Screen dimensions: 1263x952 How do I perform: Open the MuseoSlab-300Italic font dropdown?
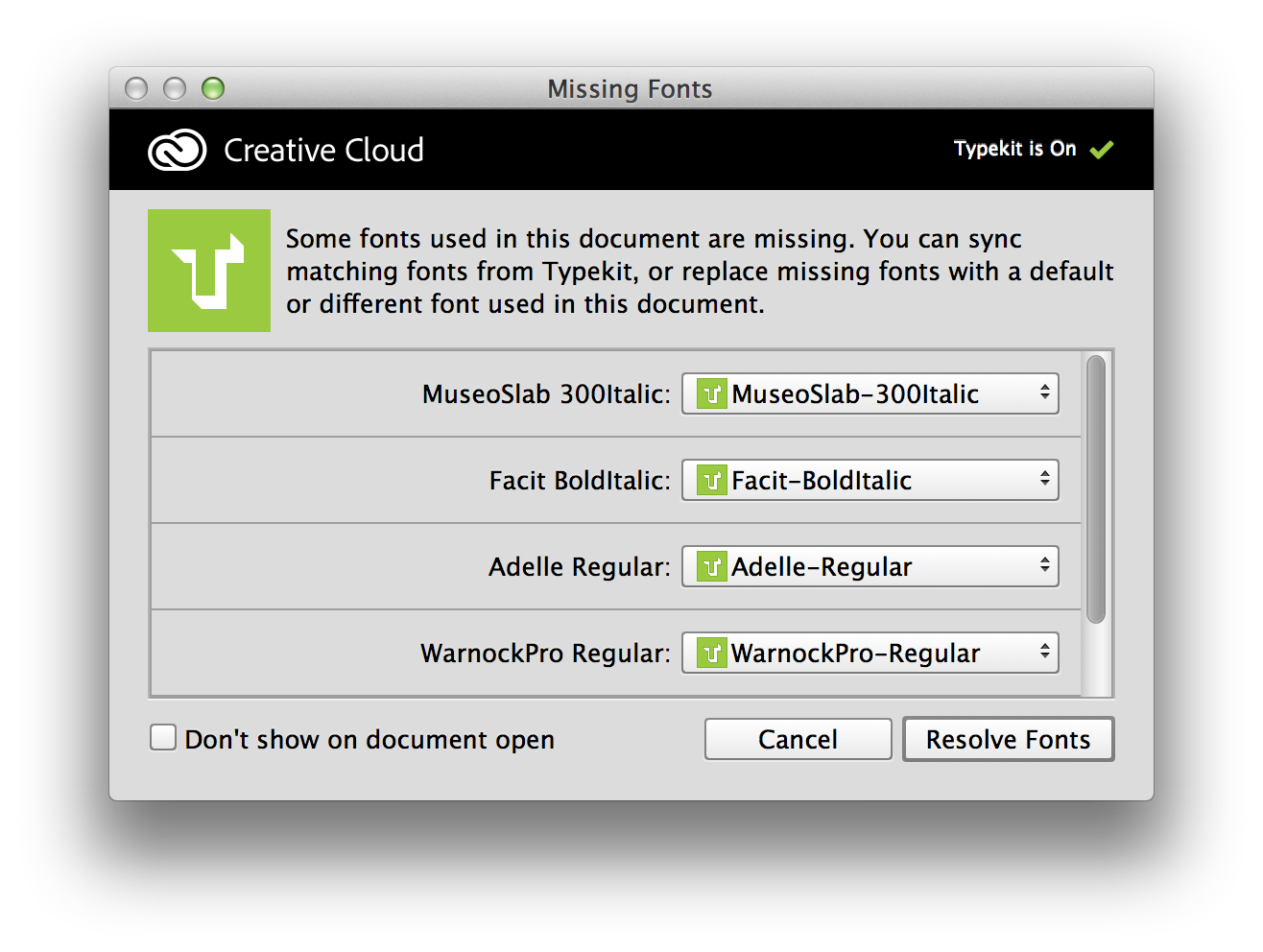[x=870, y=393]
